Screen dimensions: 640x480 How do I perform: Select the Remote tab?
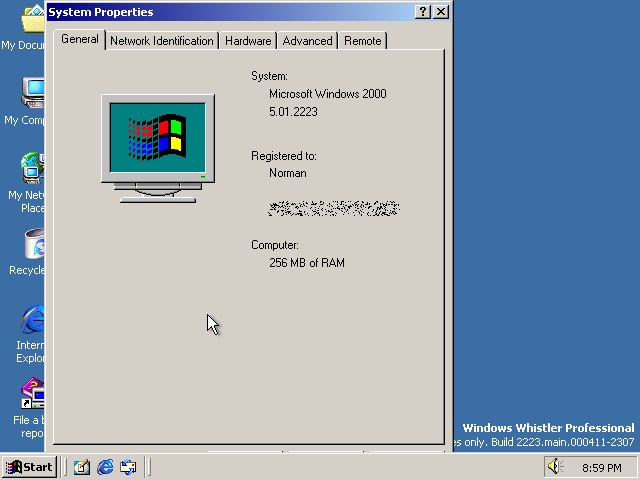(362, 41)
